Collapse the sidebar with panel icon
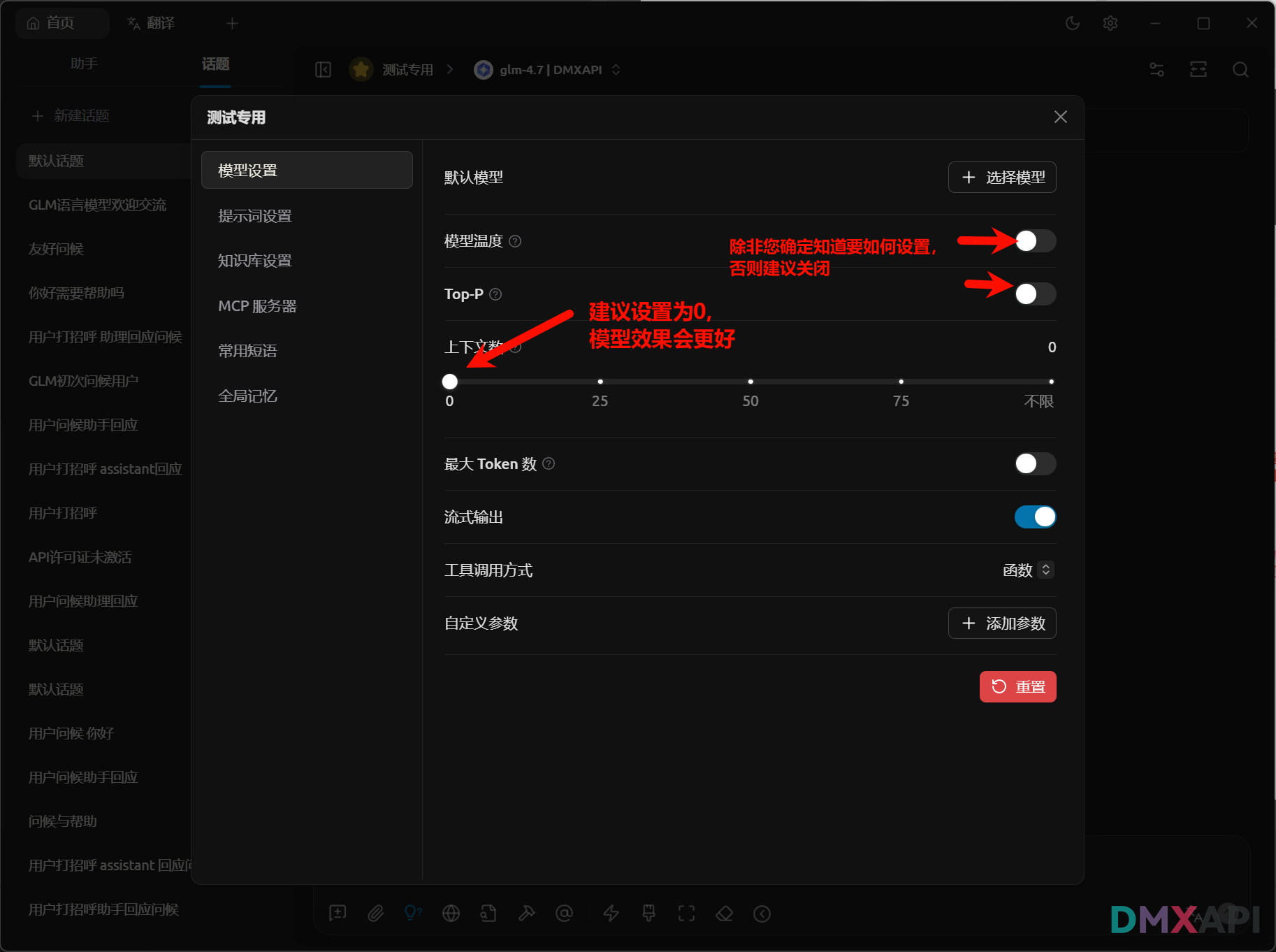The width and height of the screenshot is (1276, 952). click(323, 69)
